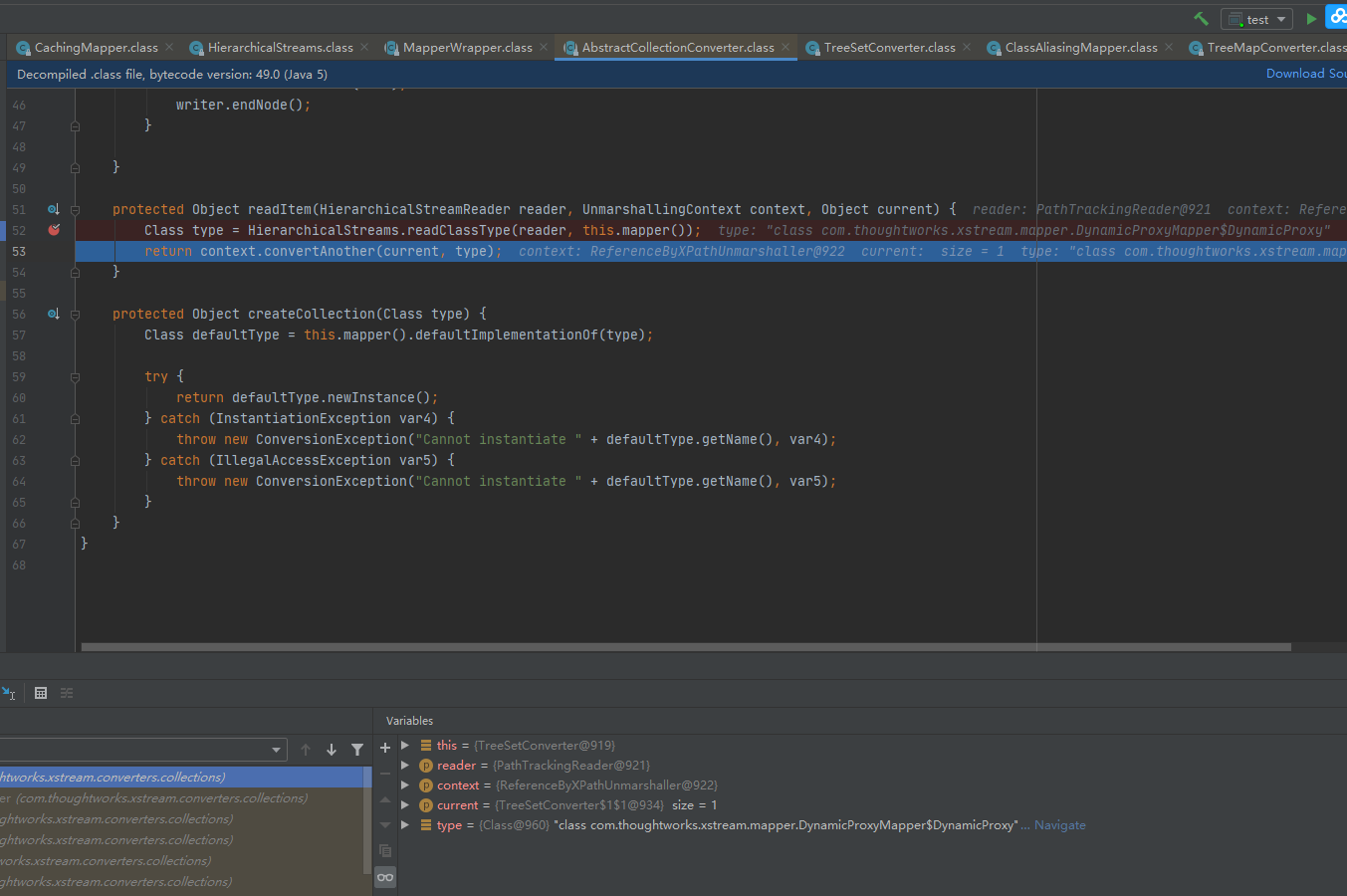Viewport: 1347px width, 896px height.
Task: Click the Download Sources link
Action: click(x=1306, y=74)
